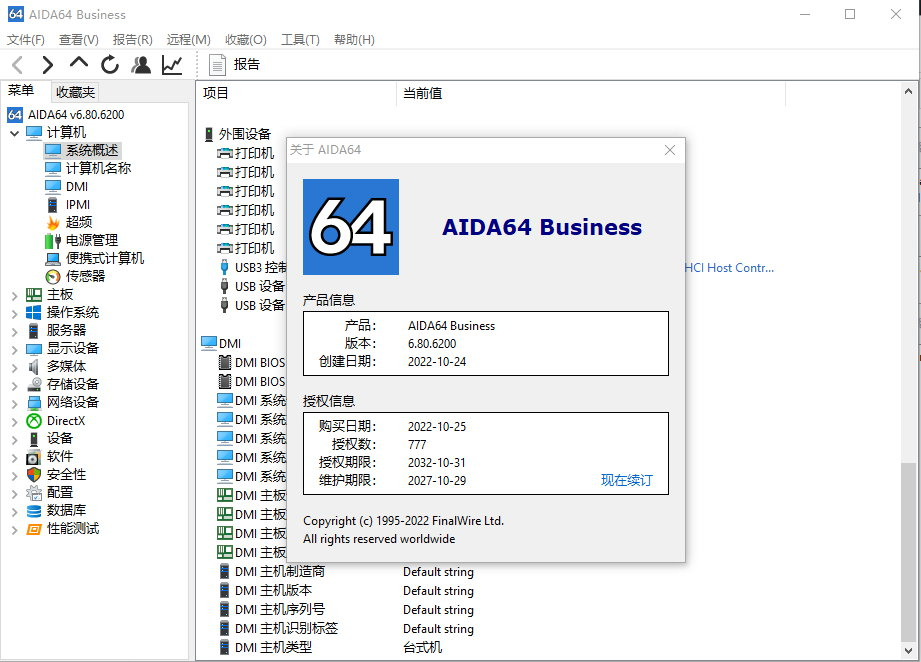Screen dimensions: 921x662
Task: Expand the 操作系统 tree node
Action: [x=15, y=314]
